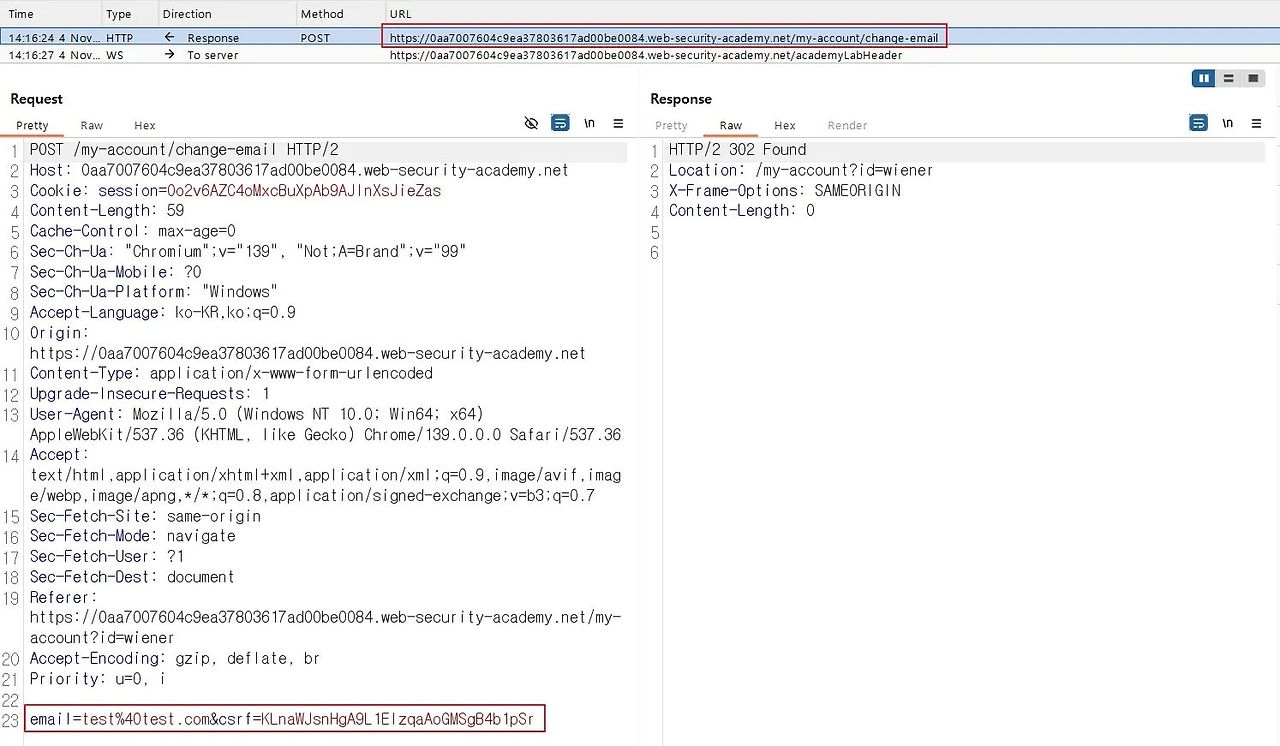This screenshot has width=1280, height=746.
Task: Click Sec-Ch-Ua-Platform "Windows" header
Action: (154, 292)
